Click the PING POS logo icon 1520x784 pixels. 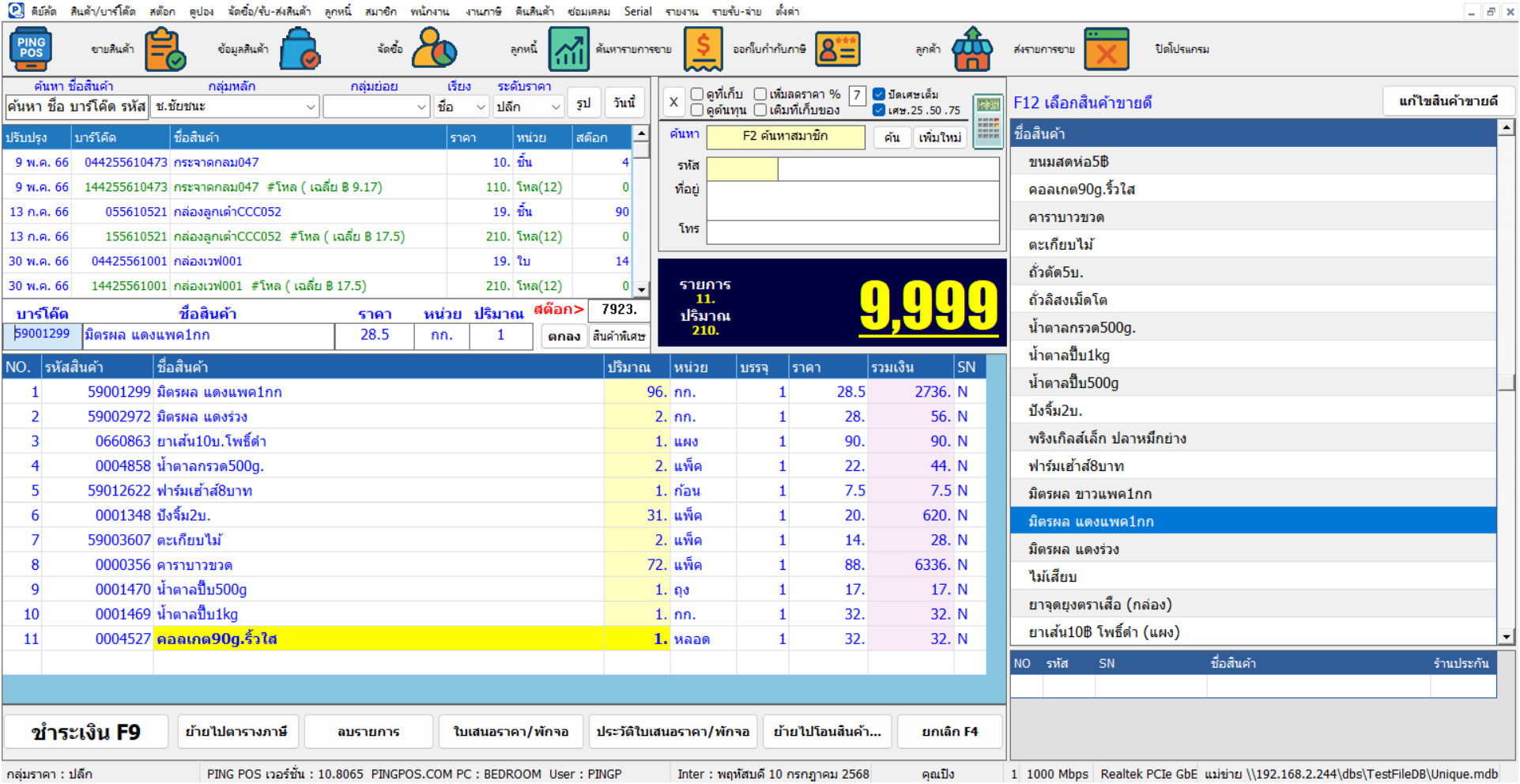pyautogui.click(x=31, y=49)
